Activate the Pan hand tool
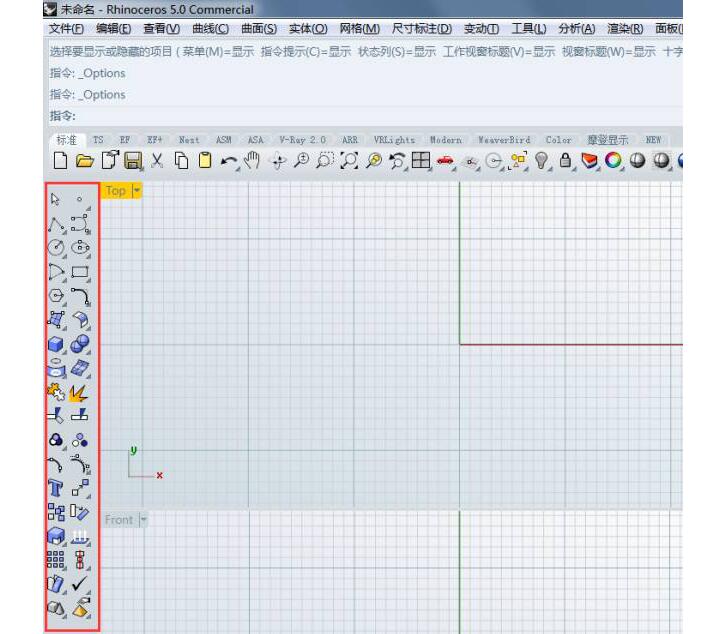The height and width of the screenshot is (634, 727). pyautogui.click(x=252, y=161)
